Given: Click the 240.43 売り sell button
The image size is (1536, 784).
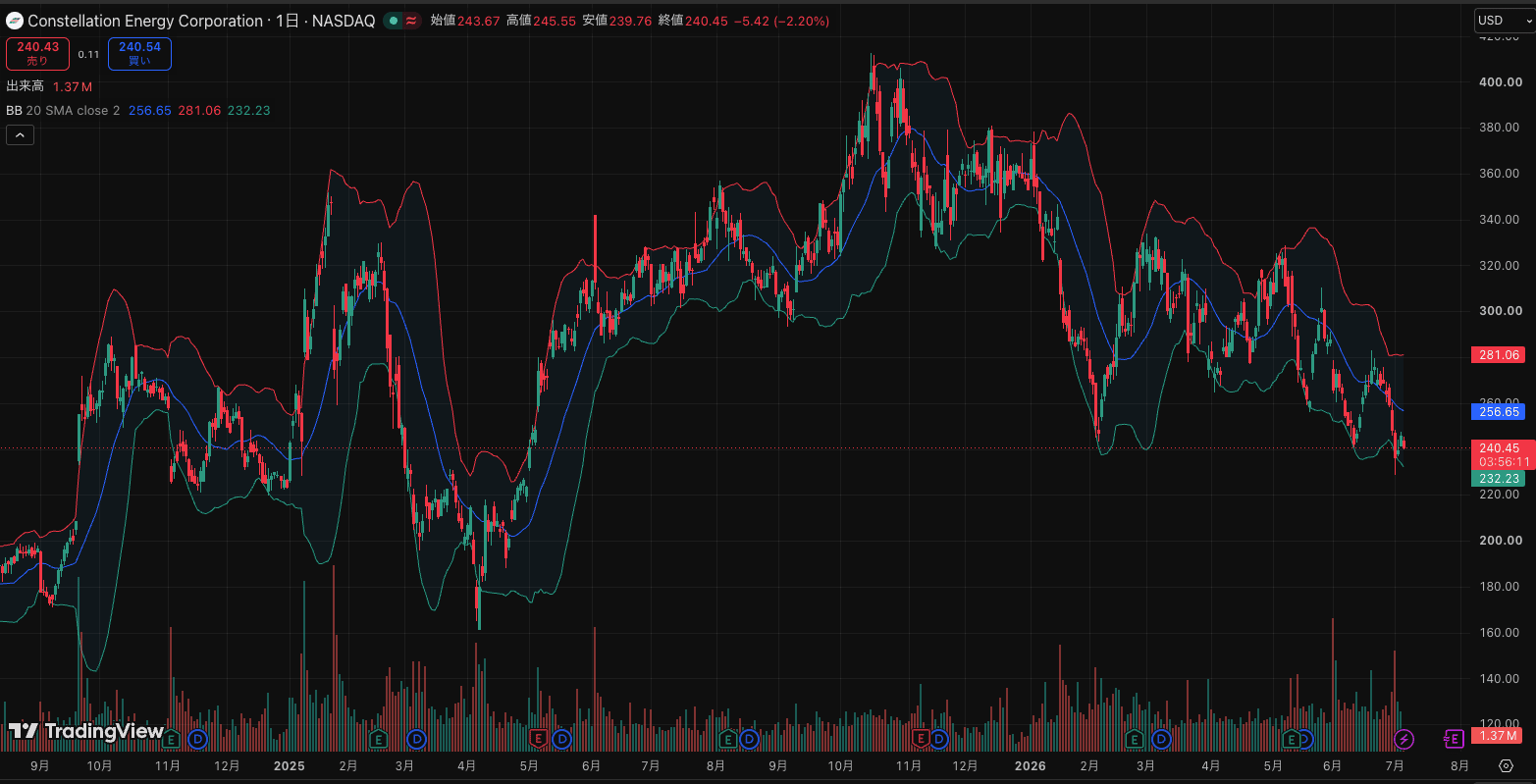Looking at the screenshot, I should click(x=37, y=53).
